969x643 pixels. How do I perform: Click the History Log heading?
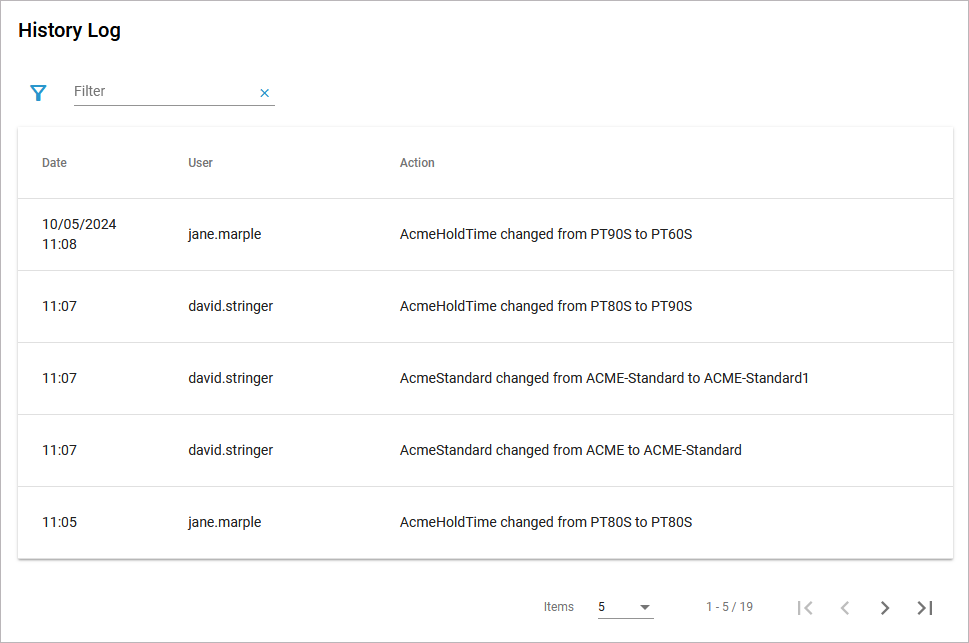(69, 30)
